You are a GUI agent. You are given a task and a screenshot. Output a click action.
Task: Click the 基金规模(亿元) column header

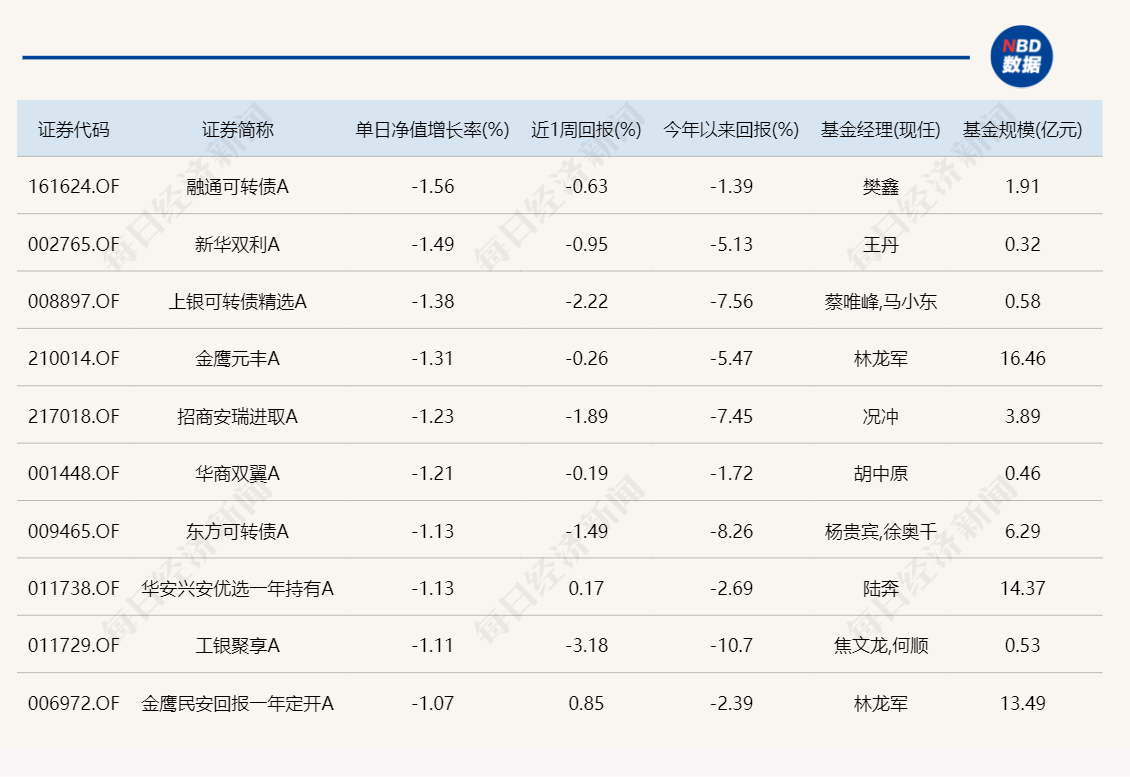[1022, 130]
